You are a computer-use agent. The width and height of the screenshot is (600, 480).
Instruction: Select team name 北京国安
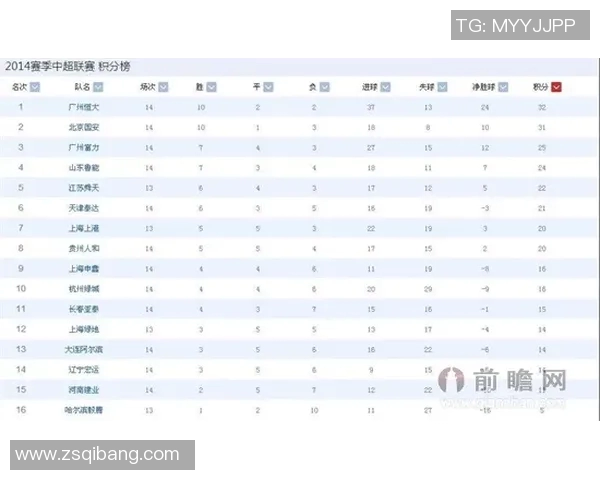[x=84, y=127]
